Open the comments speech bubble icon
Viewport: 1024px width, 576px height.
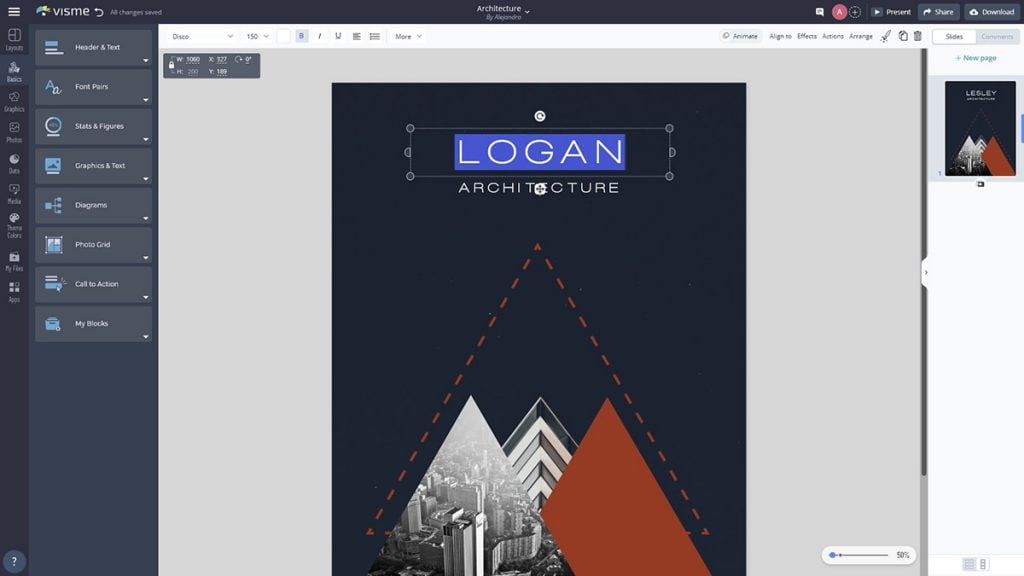pos(820,12)
